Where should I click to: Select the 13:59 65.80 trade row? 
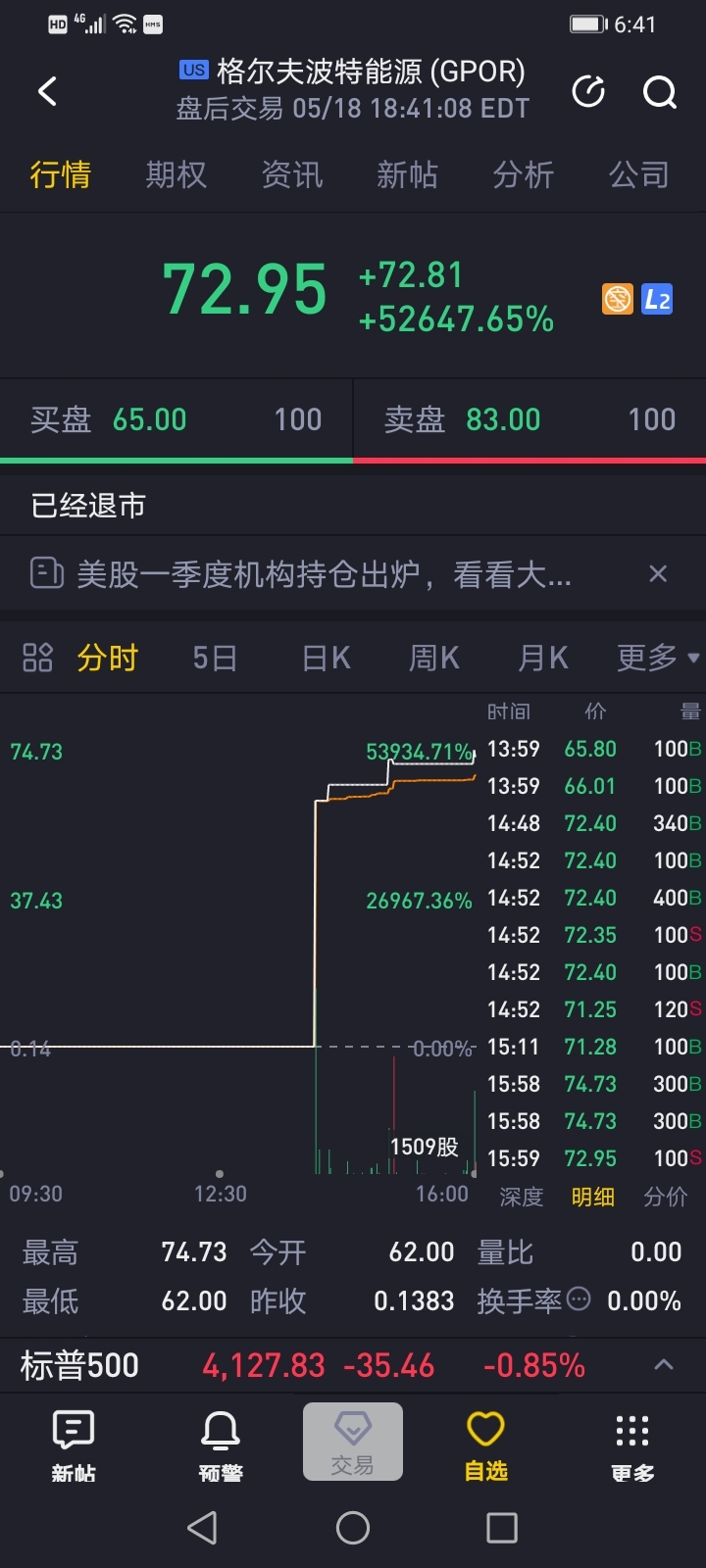pos(593,749)
